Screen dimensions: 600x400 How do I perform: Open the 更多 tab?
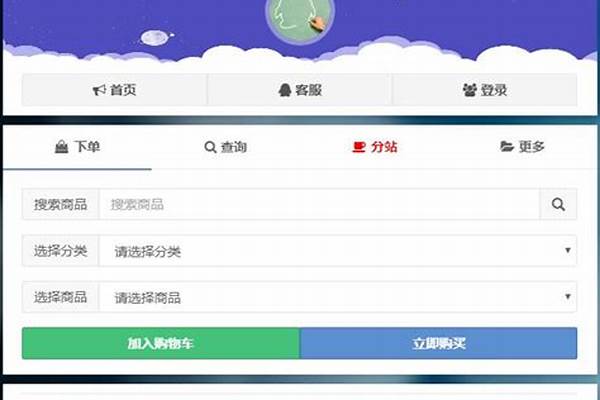523,147
